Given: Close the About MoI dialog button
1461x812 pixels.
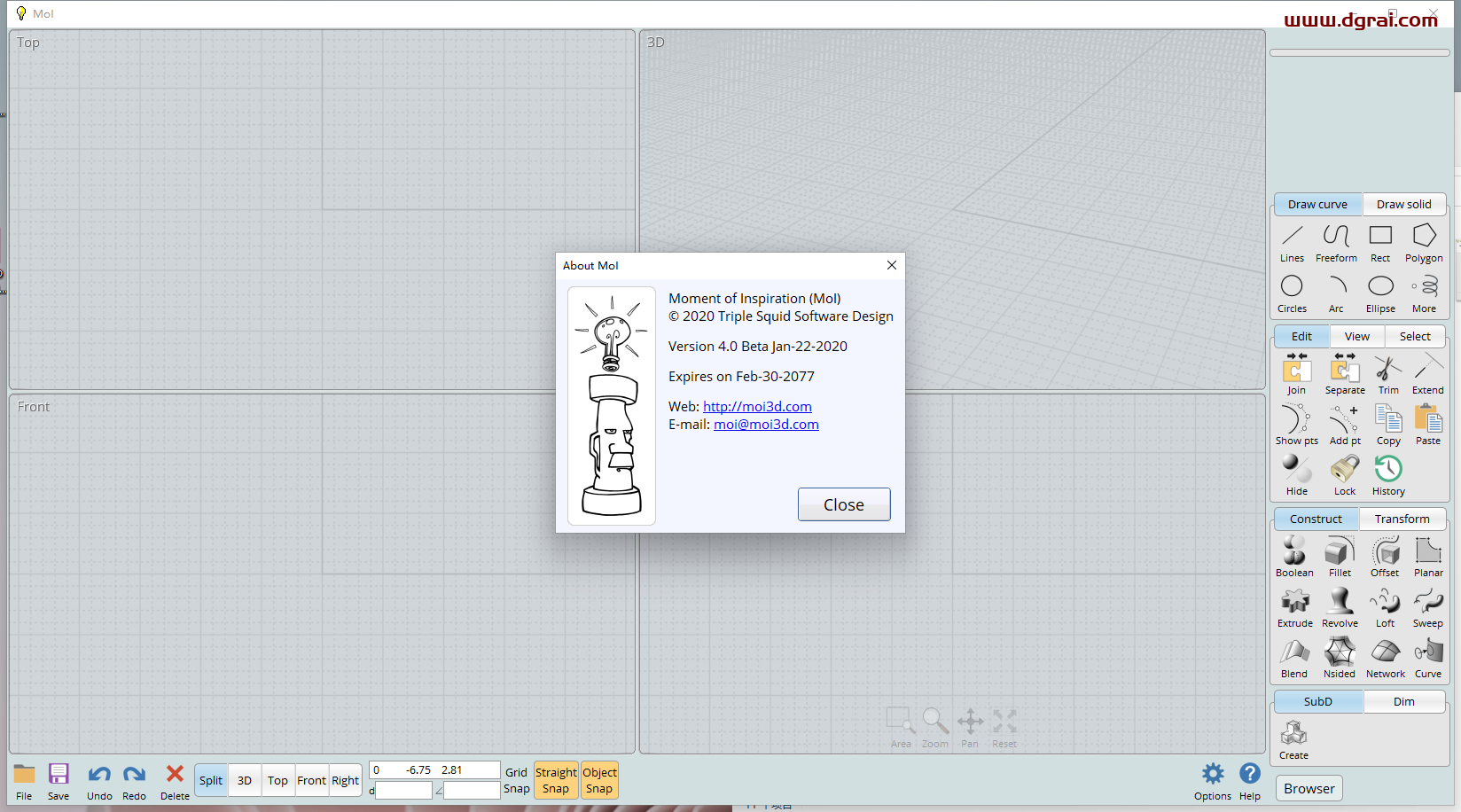Looking at the screenshot, I should click(x=844, y=504).
